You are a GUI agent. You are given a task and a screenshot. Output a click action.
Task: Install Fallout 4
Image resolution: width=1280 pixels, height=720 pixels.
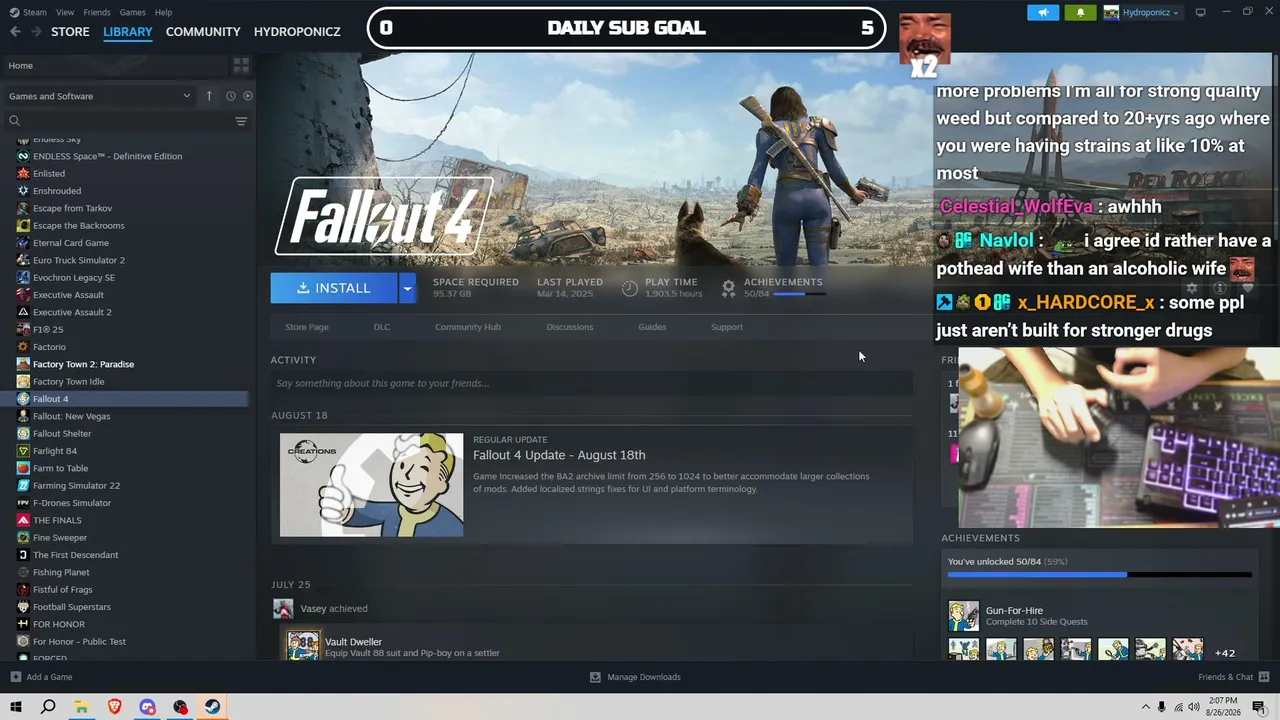(334, 288)
